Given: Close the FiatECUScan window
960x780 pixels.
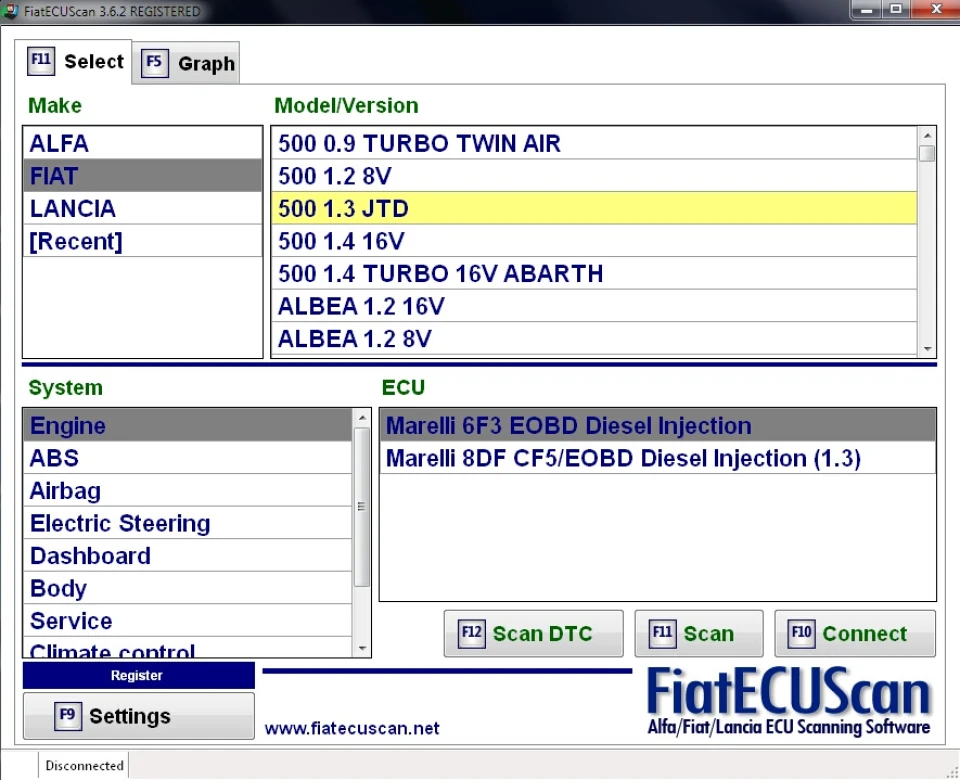Looking at the screenshot, I should pyautogui.click(x=936, y=10).
